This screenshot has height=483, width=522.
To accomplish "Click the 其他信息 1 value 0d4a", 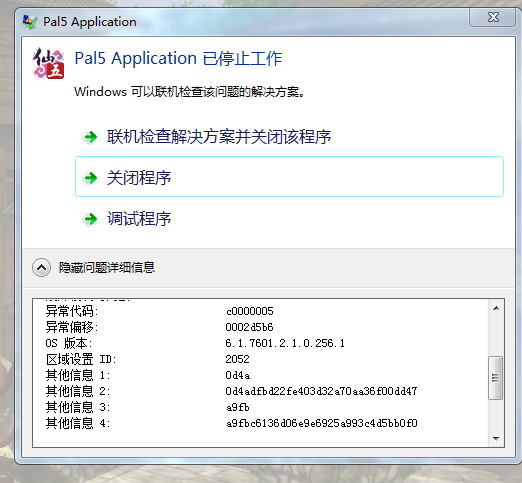I will 238,375.
